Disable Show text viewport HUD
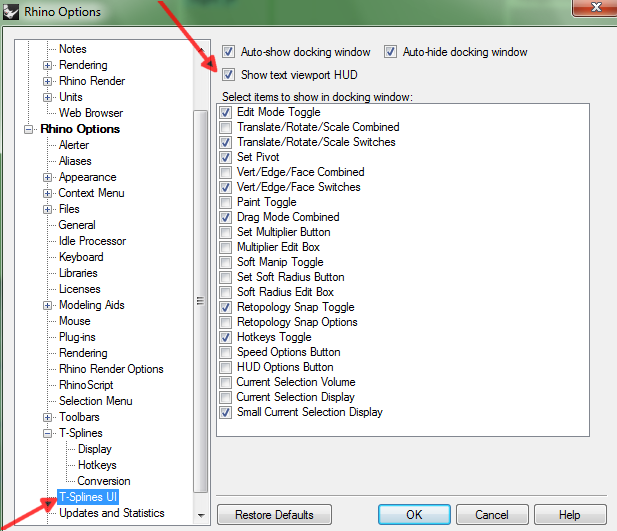The width and height of the screenshot is (617, 531). click(x=229, y=74)
